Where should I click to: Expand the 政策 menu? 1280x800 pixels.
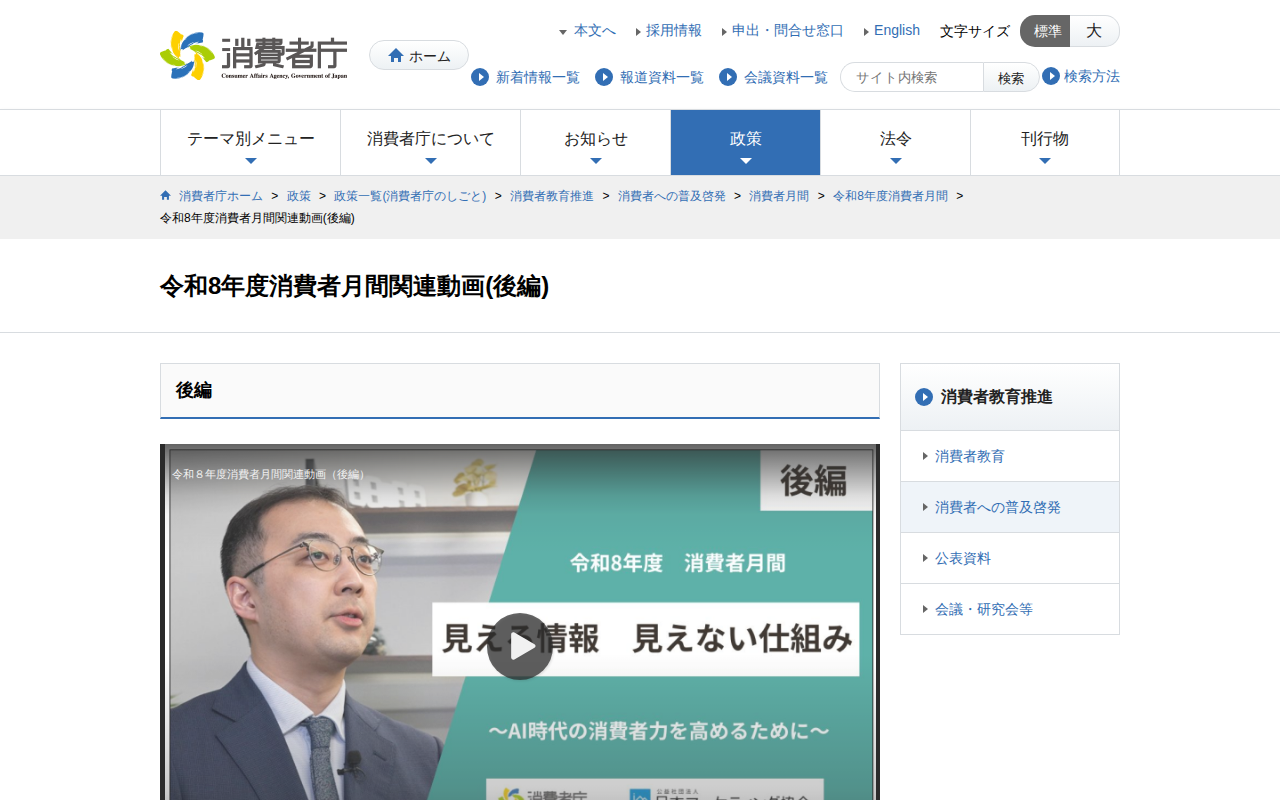pos(746,143)
